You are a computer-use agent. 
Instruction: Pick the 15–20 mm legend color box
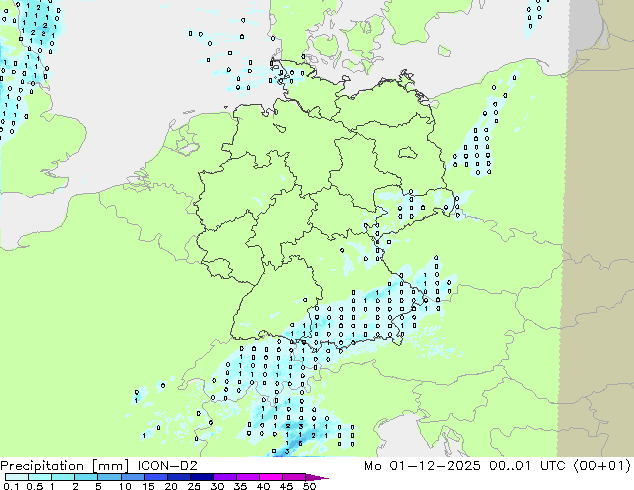(x=155, y=477)
